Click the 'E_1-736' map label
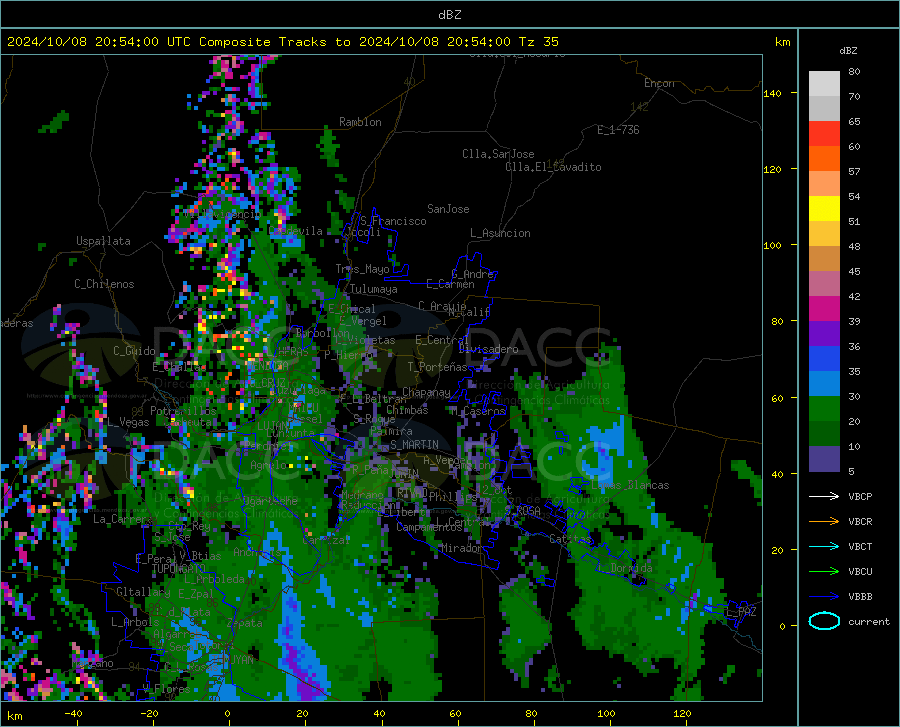900x727 pixels. [x=618, y=130]
